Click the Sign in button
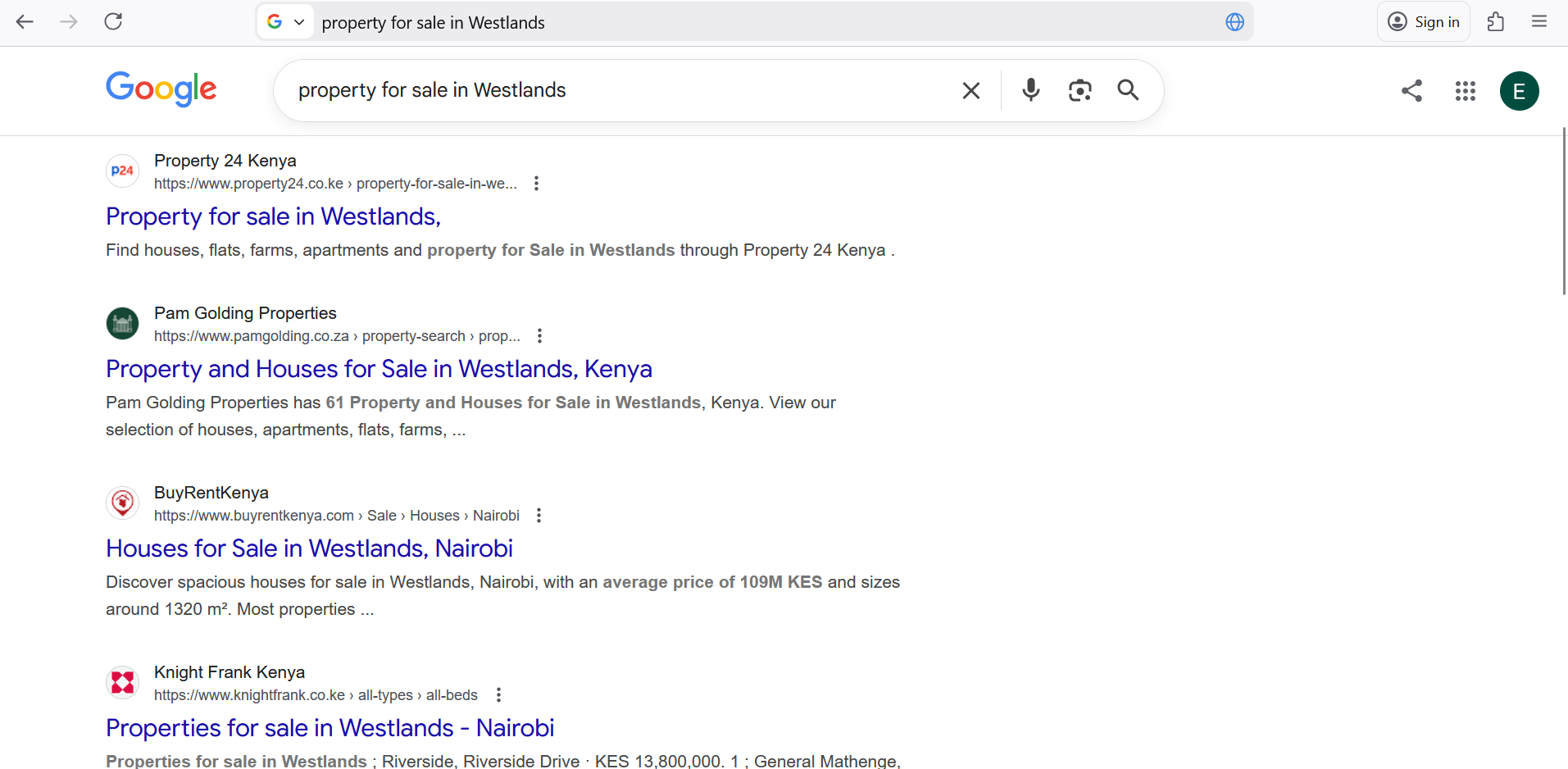The image size is (1568, 769). point(1424,21)
